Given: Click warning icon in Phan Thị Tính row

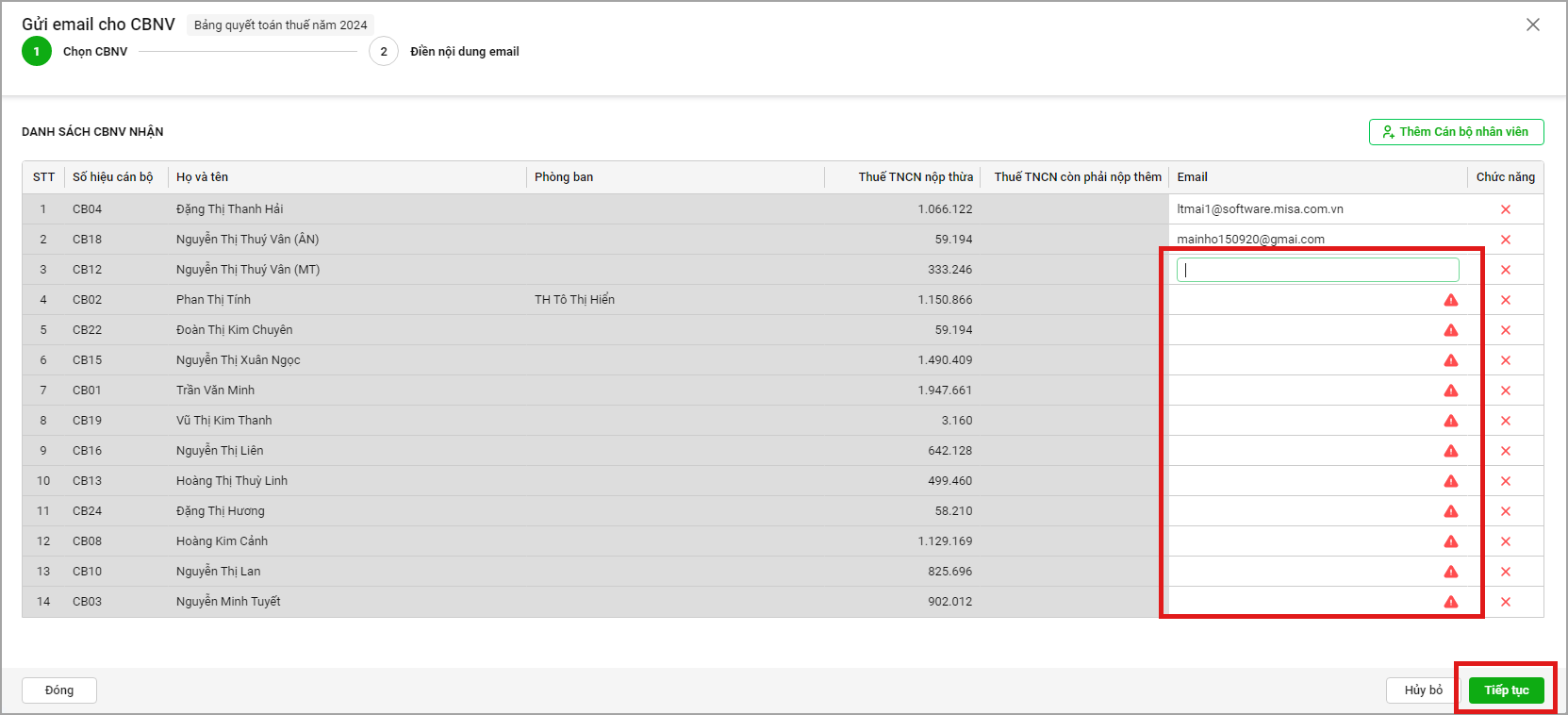Looking at the screenshot, I should pos(1450,300).
